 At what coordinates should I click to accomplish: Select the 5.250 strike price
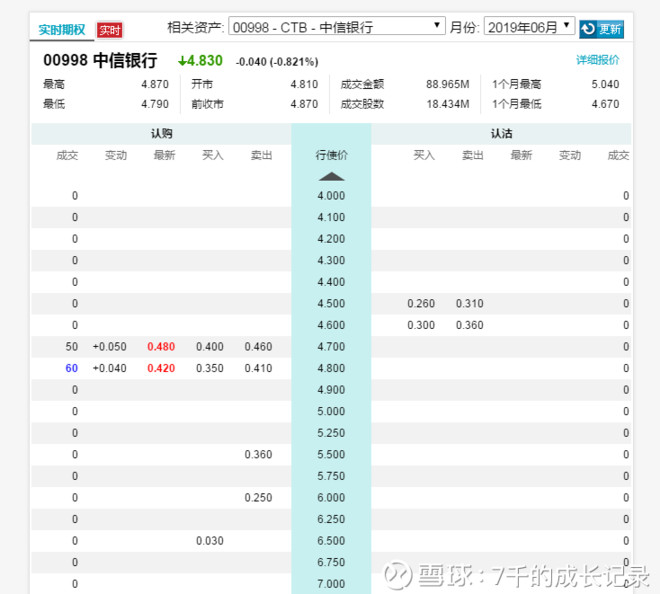pos(331,433)
